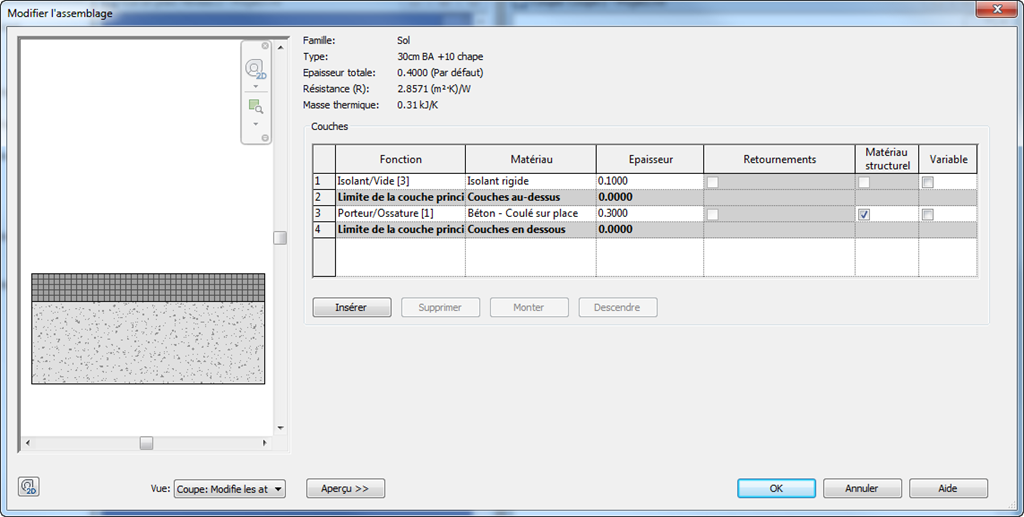
Task: Close the Modifier l'assemblage dialog window
Action: [996, 13]
